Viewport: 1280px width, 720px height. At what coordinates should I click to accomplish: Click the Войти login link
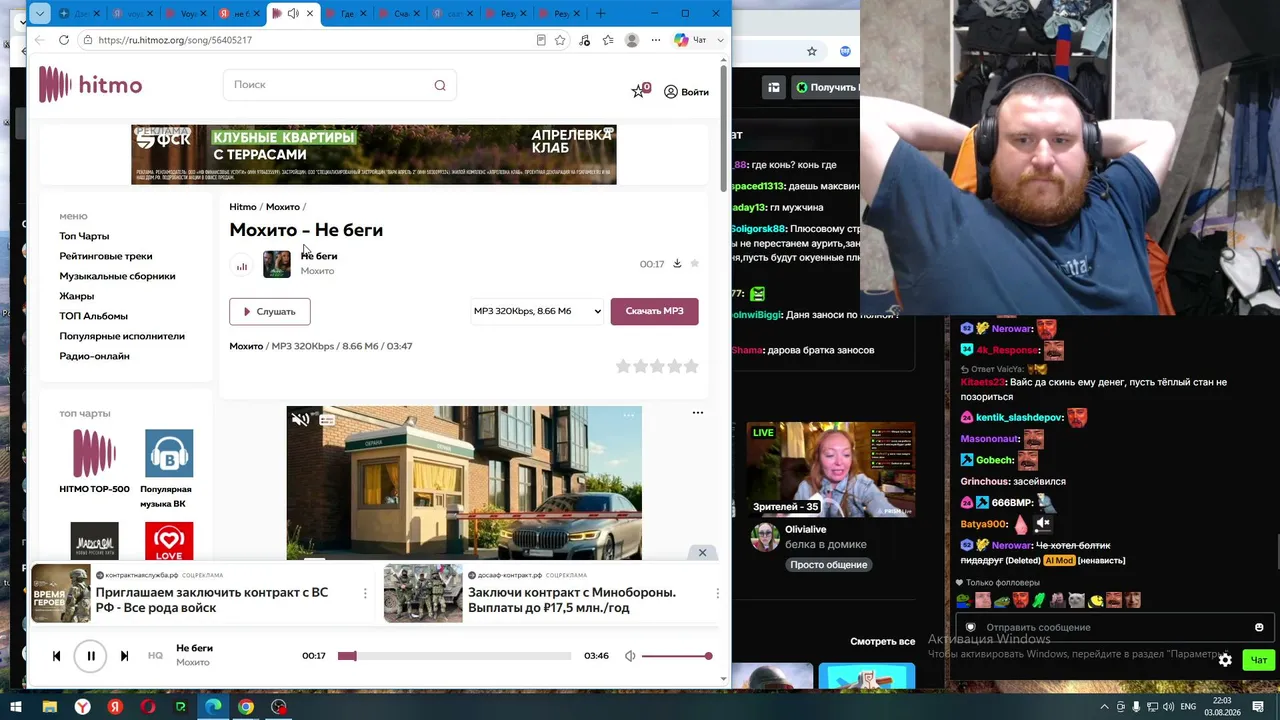coord(686,92)
